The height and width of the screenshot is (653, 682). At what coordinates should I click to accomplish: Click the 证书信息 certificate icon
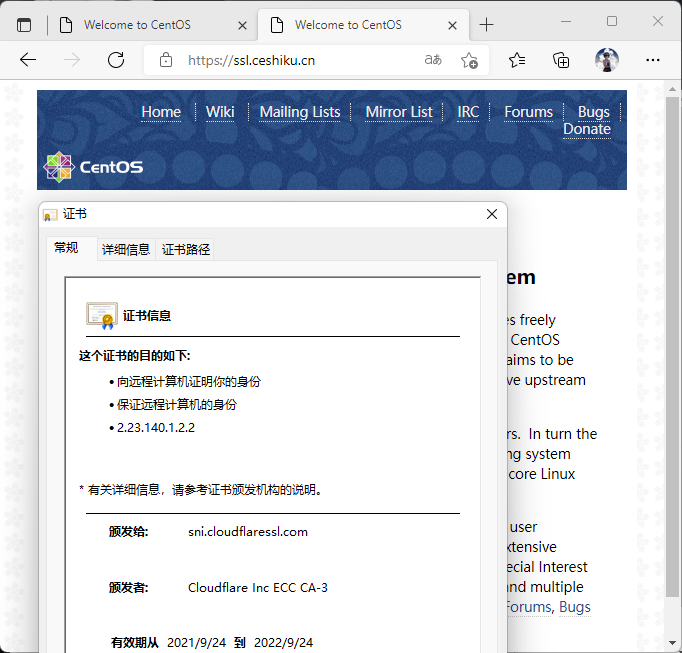(102, 315)
